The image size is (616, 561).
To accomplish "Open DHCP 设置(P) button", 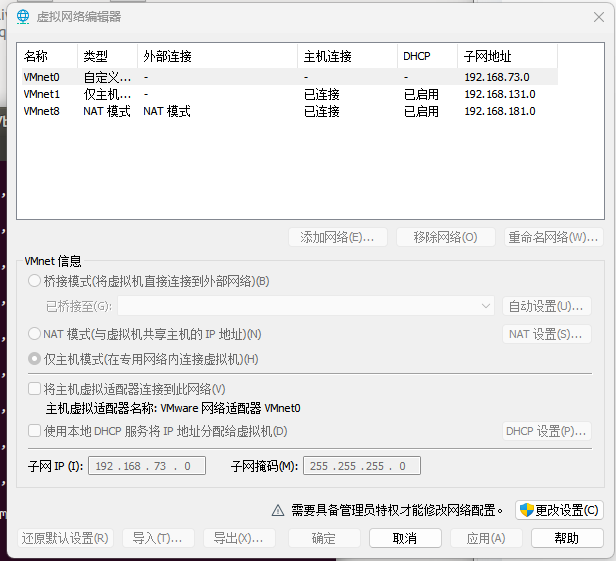I will coord(547,431).
